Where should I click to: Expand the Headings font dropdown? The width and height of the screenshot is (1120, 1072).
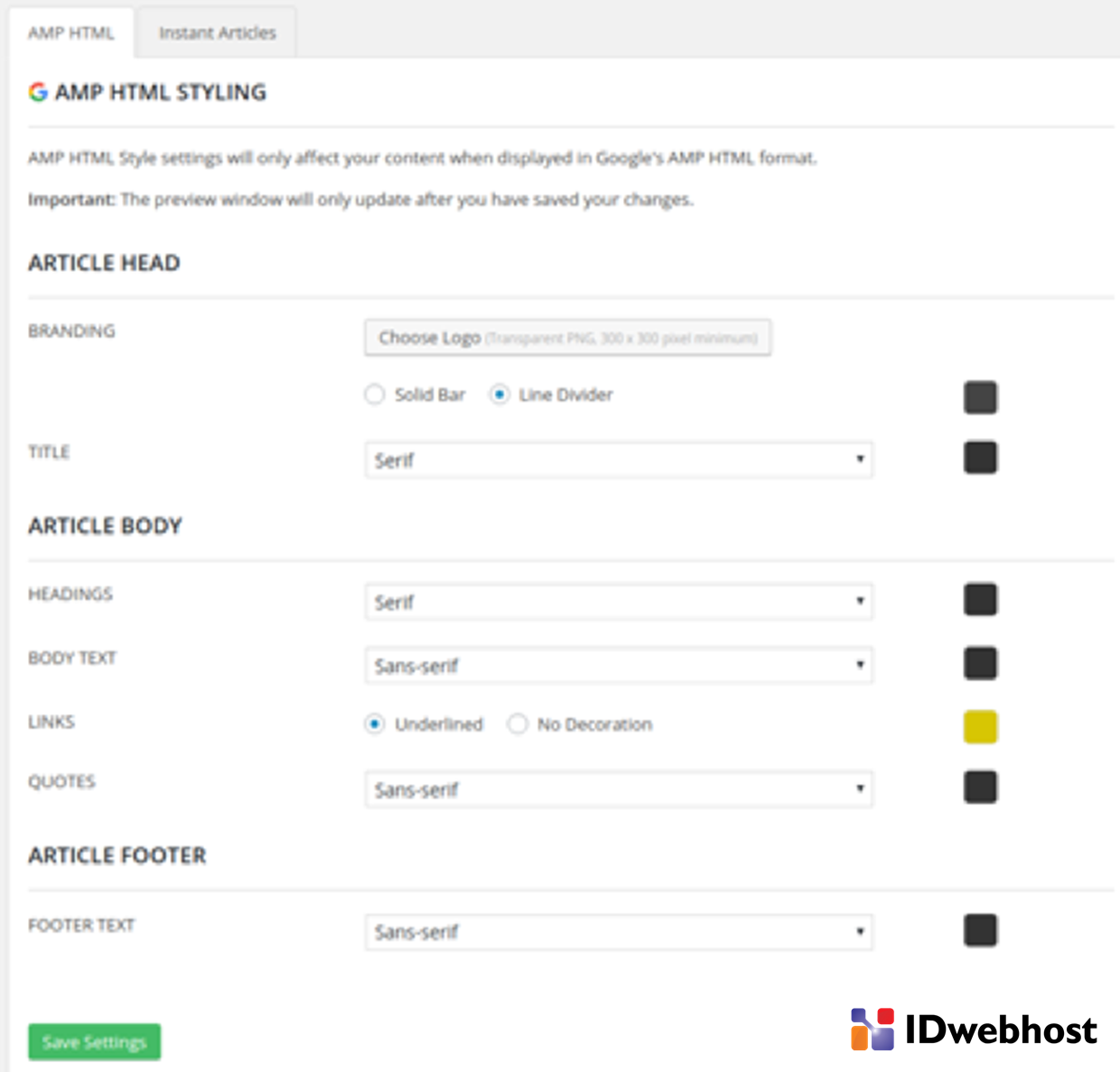click(x=619, y=601)
